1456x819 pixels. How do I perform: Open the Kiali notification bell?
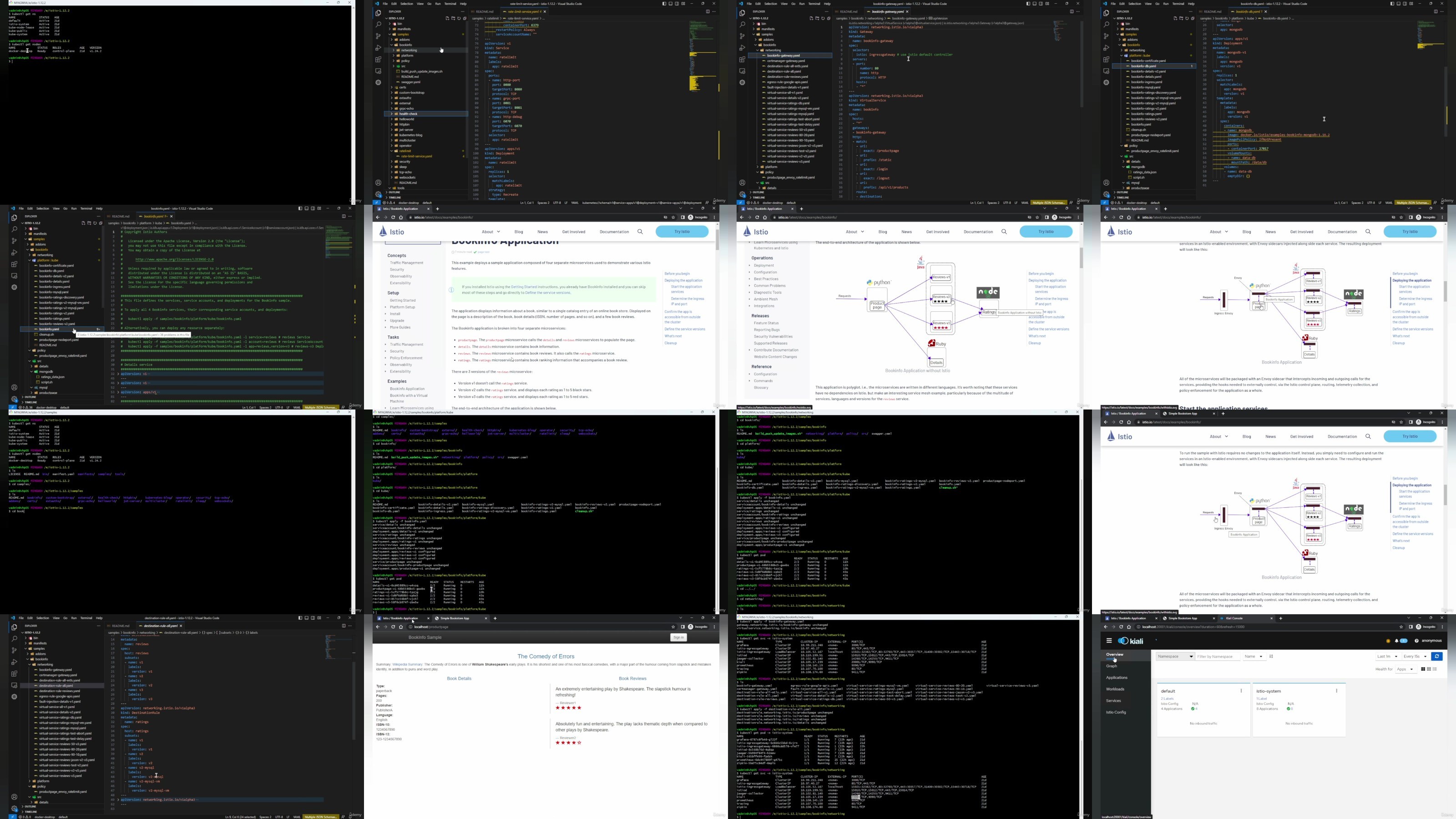[x=1397, y=641]
